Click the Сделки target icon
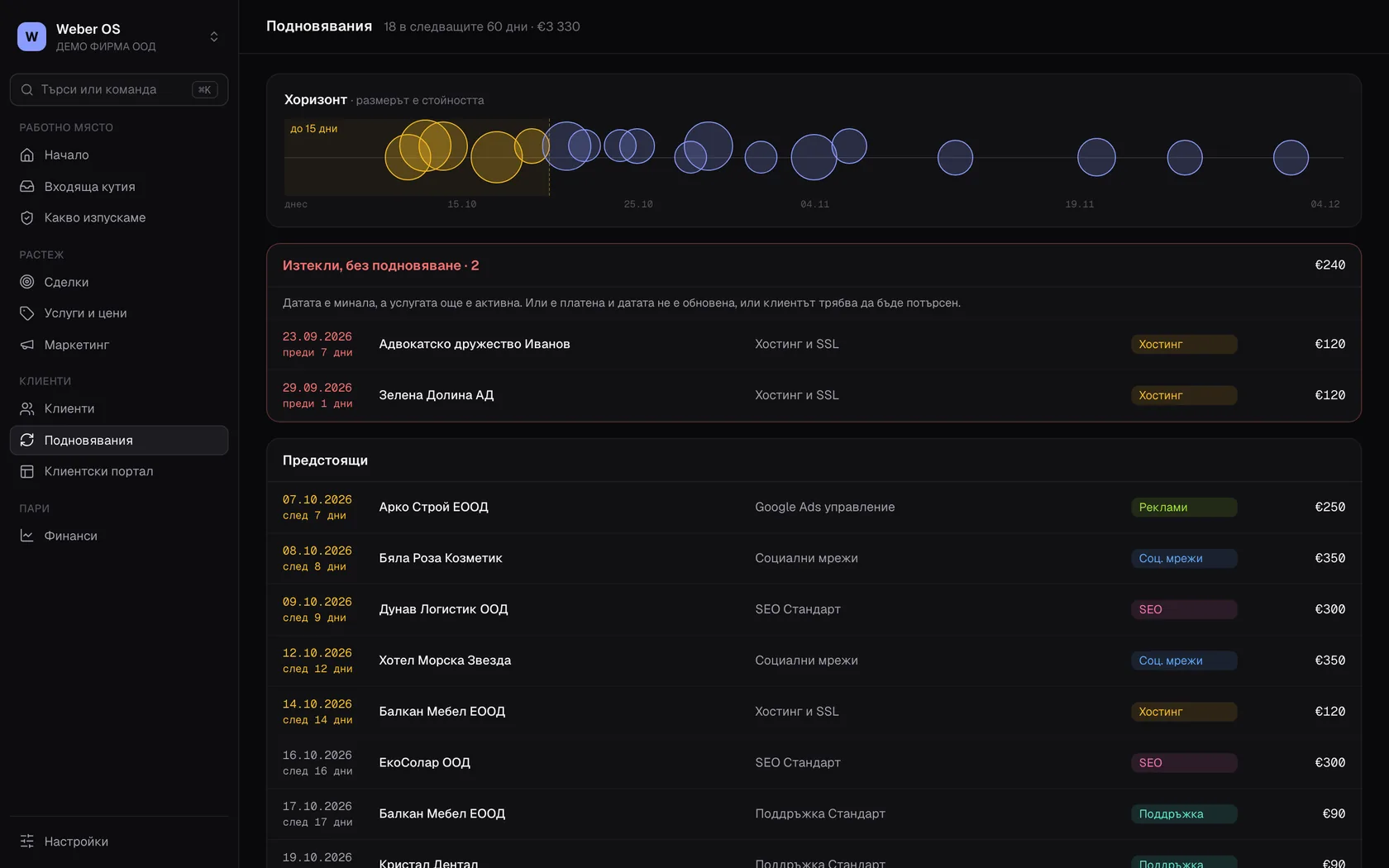 [x=27, y=282]
